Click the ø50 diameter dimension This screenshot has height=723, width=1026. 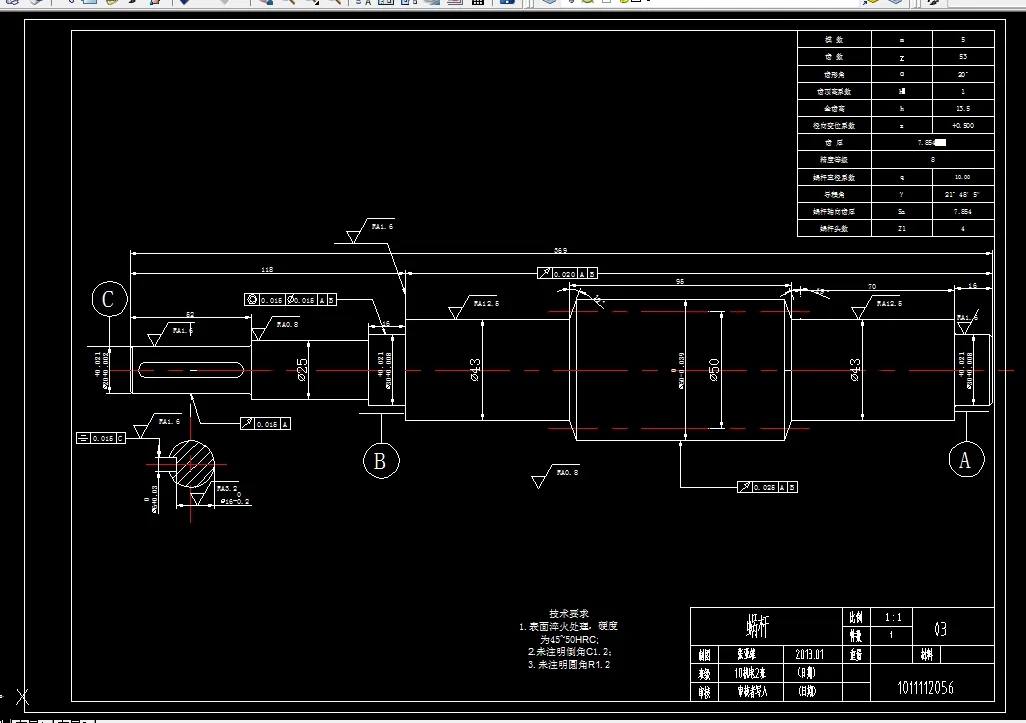(x=714, y=370)
